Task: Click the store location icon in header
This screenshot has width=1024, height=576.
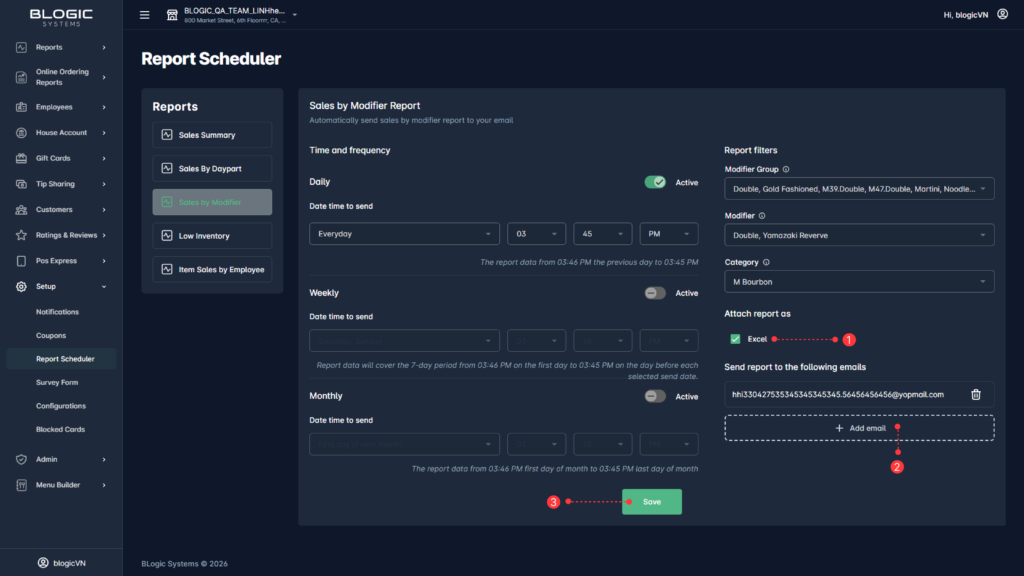Action: (172, 14)
